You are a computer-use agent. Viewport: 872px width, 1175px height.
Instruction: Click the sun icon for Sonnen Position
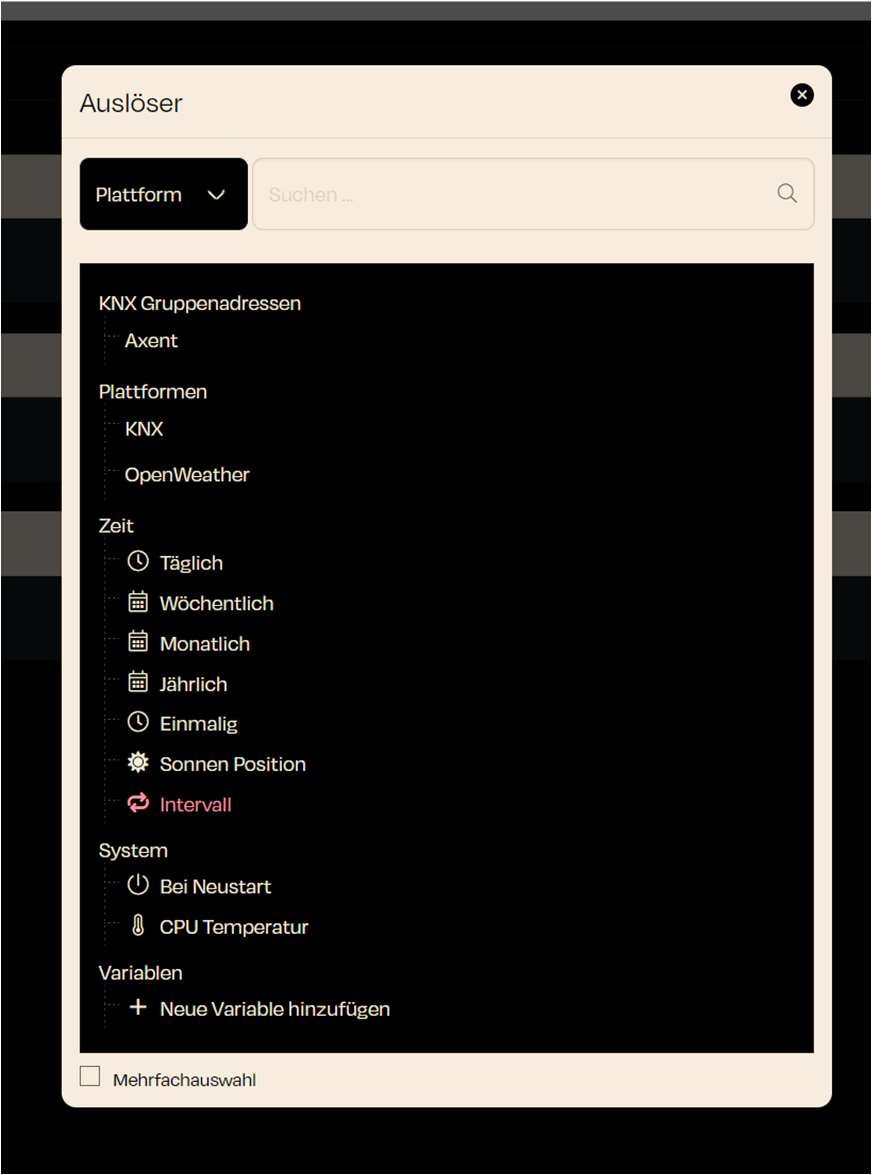pos(138,763)
